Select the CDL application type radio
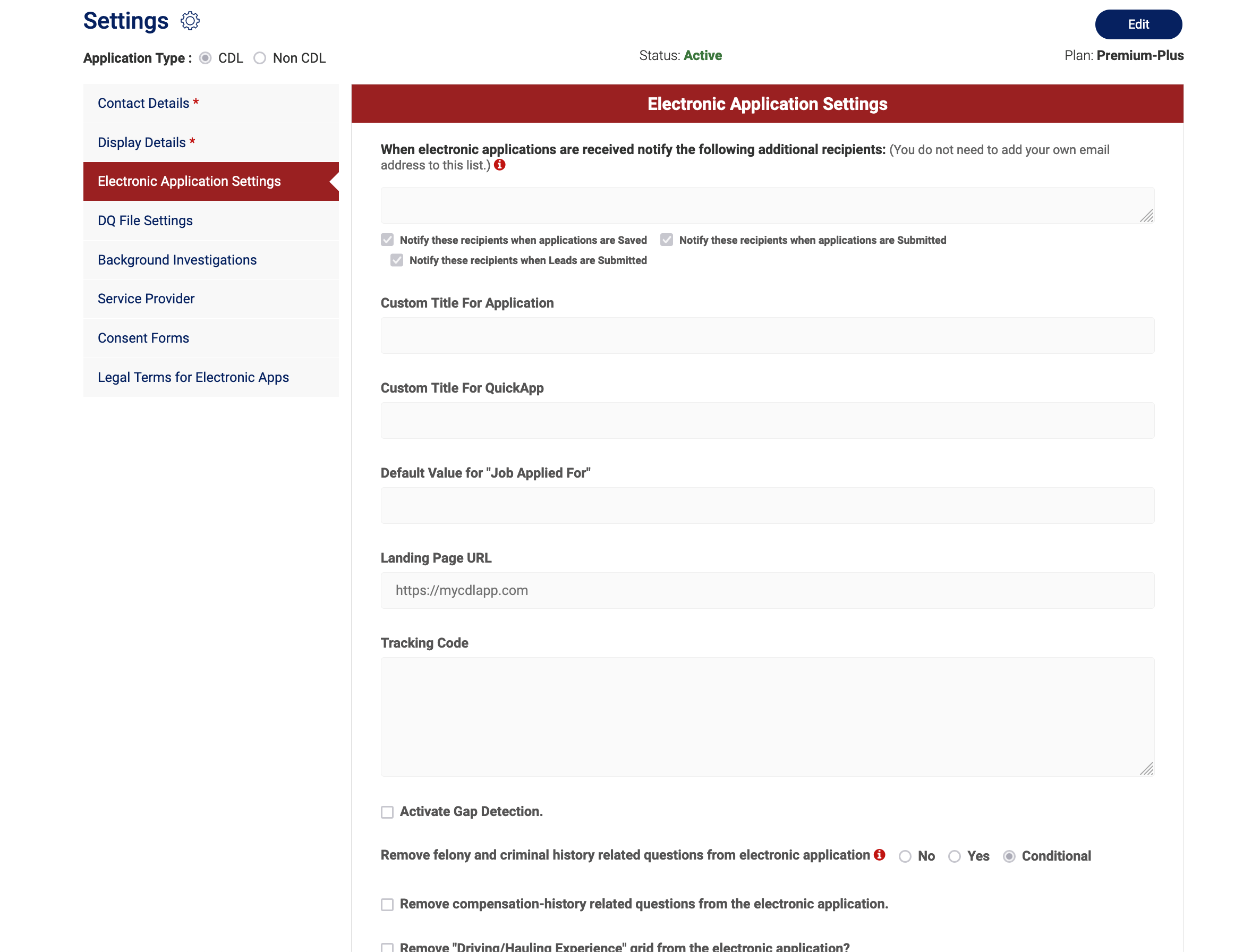Screen dimensions: 1260x952 coord(206,58)
